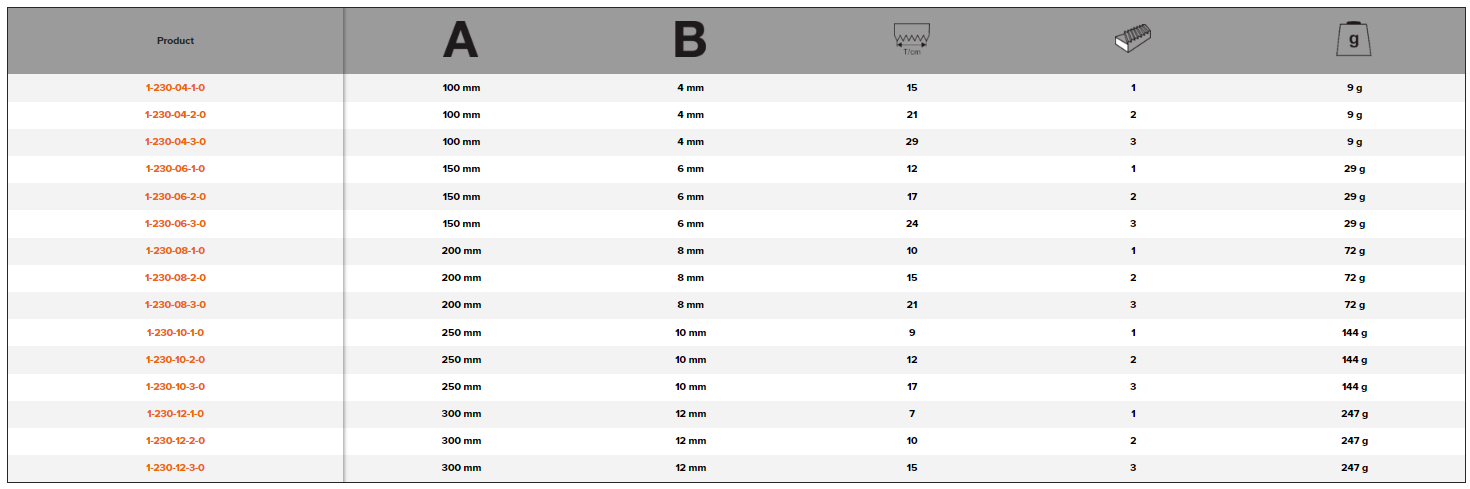Go to product 1-230-08-2-0
This screenshot has height=489, width=1470.
(x=175, y=278)
